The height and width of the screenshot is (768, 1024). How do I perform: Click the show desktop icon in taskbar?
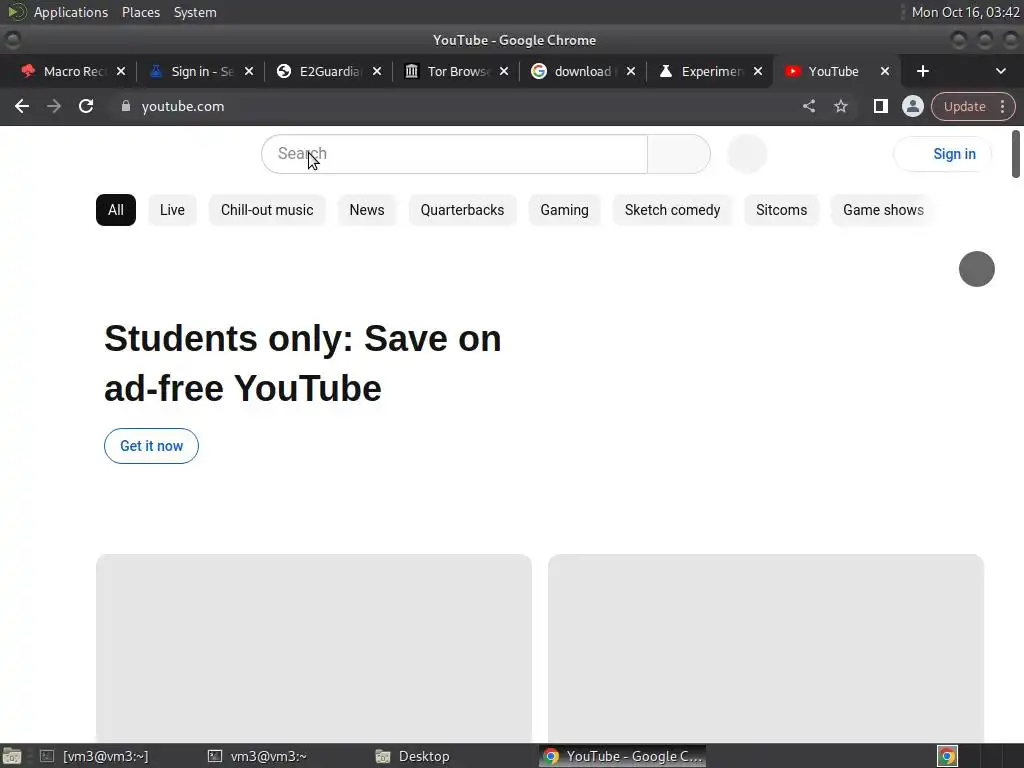[x=12, y=756]
